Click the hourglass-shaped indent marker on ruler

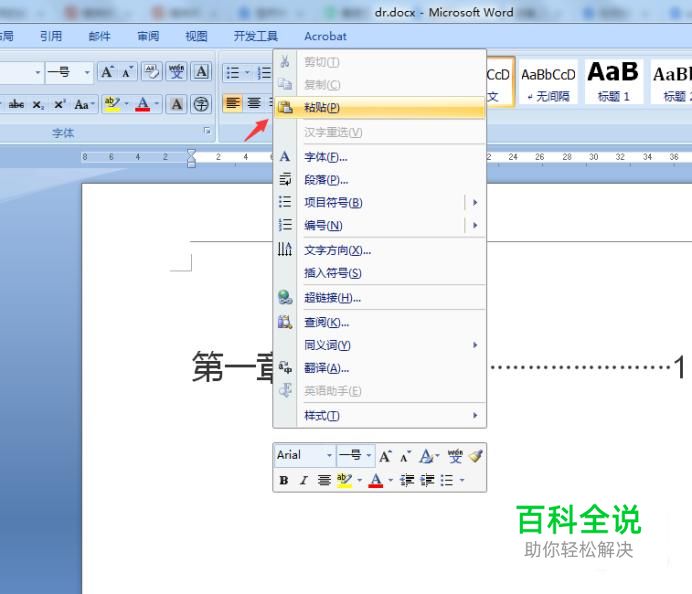pyautogui.click(x=191, y=158)
